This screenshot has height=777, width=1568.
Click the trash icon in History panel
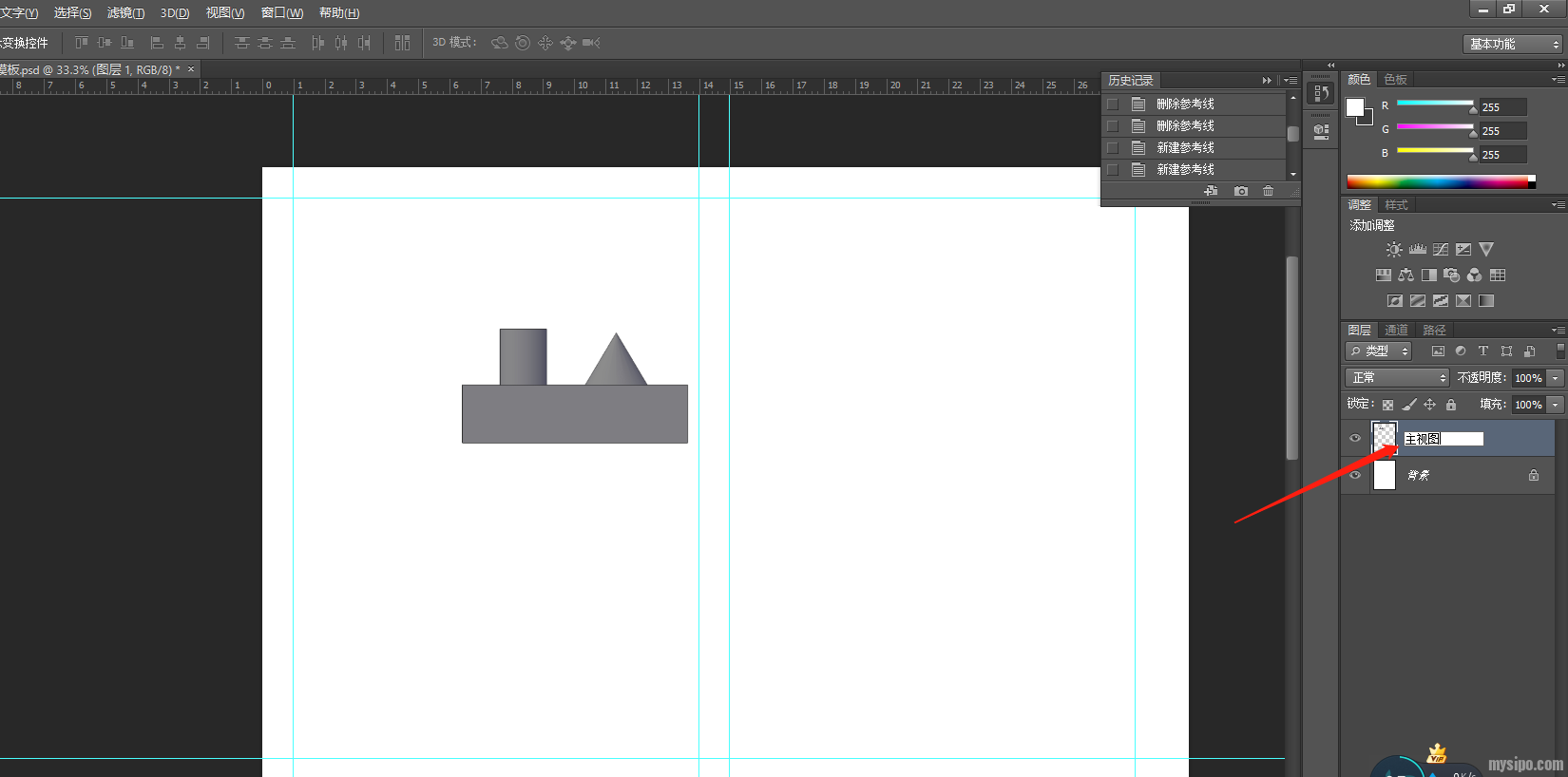click(x=1268, y=191)
